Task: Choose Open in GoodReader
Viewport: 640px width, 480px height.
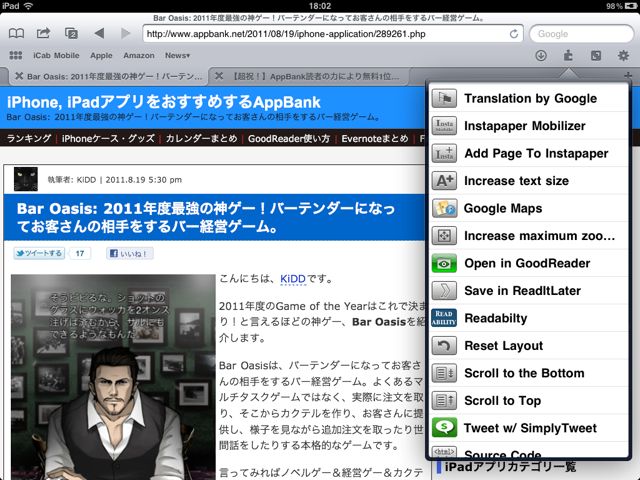Action: click(x=529, y=263)
